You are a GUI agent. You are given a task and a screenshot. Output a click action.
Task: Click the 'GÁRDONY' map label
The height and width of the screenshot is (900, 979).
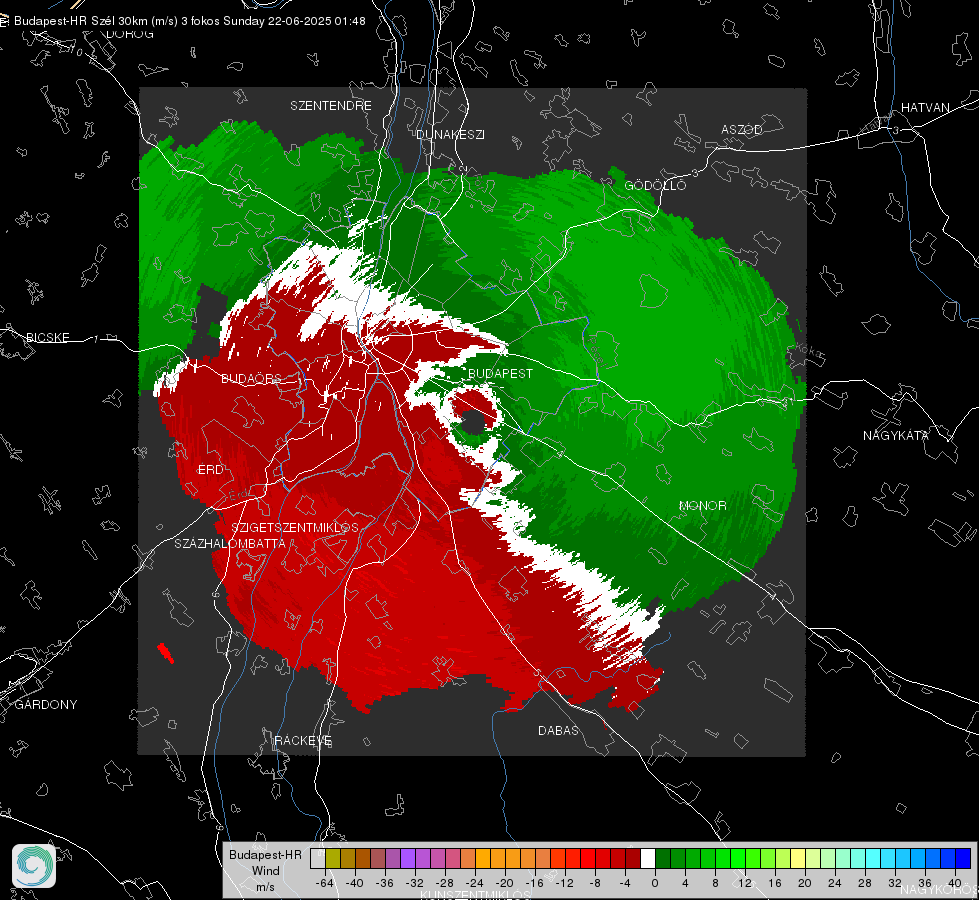tap(46, 705)
